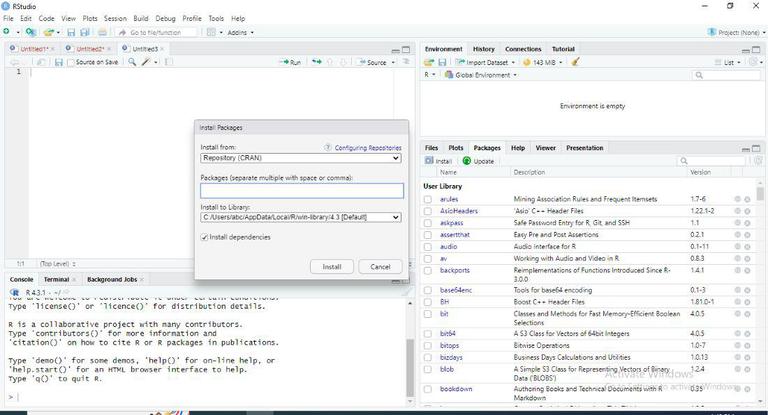Expand the Install to Library dropdown
768x415 pixels.
[x=300, y=217]
